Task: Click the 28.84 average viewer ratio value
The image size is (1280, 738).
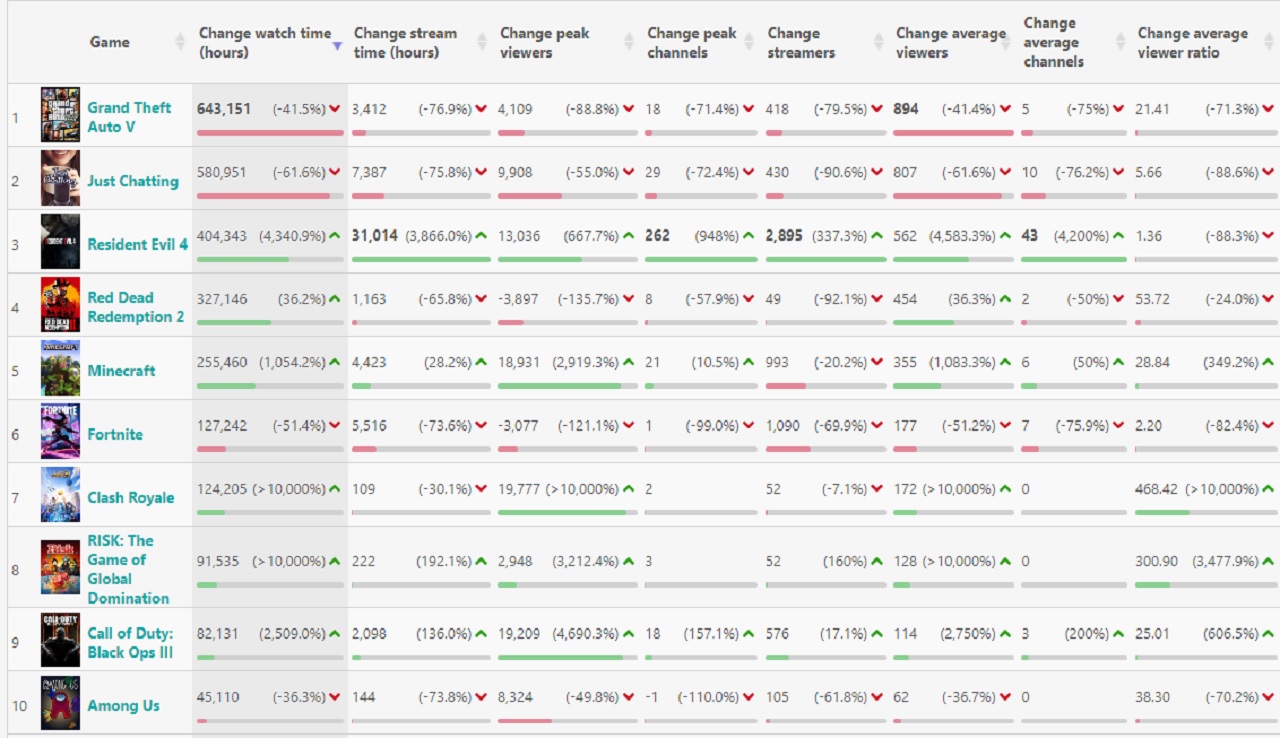Action: click(1152, 362)
